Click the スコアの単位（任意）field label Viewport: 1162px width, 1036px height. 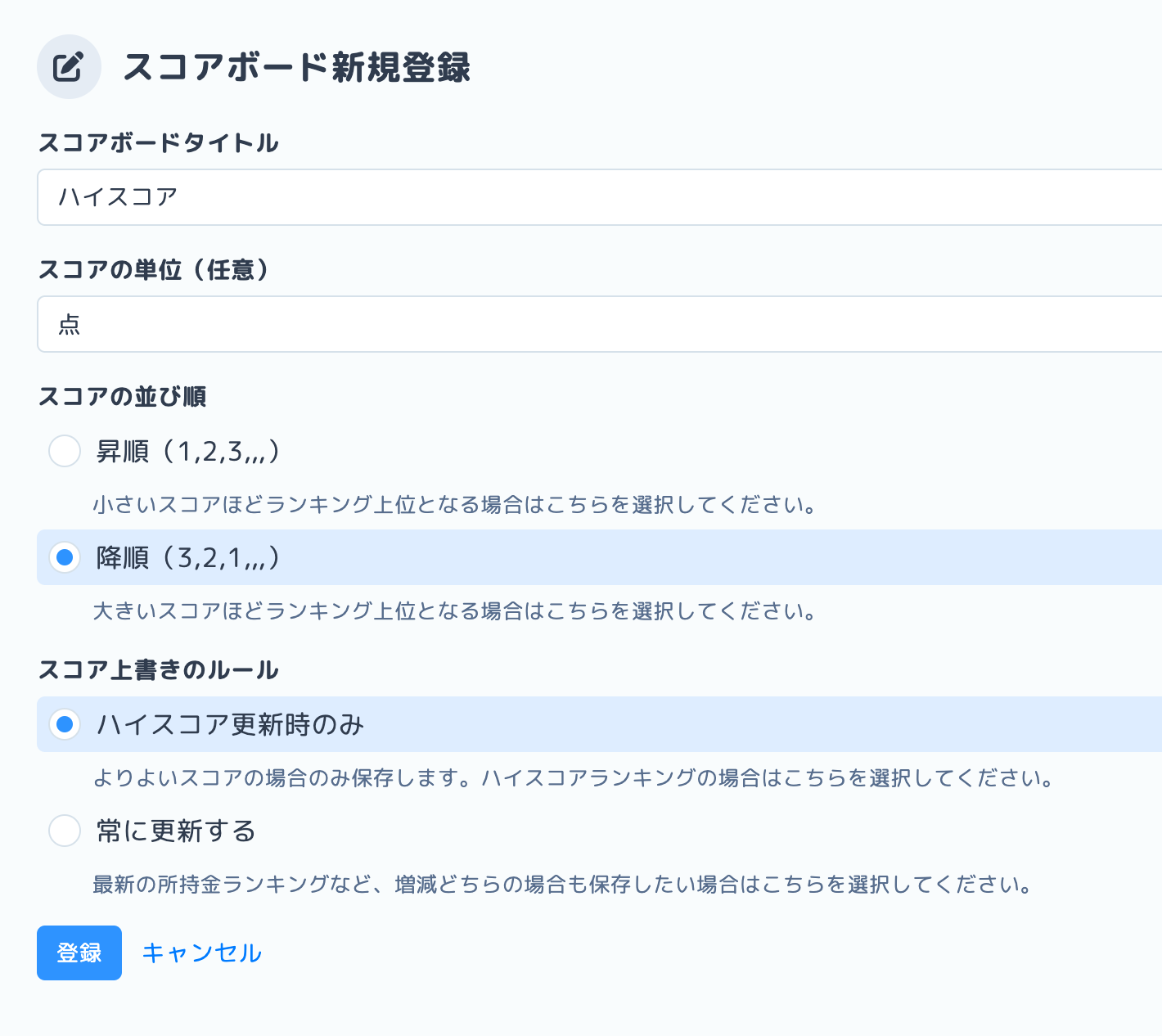[154, 270]
